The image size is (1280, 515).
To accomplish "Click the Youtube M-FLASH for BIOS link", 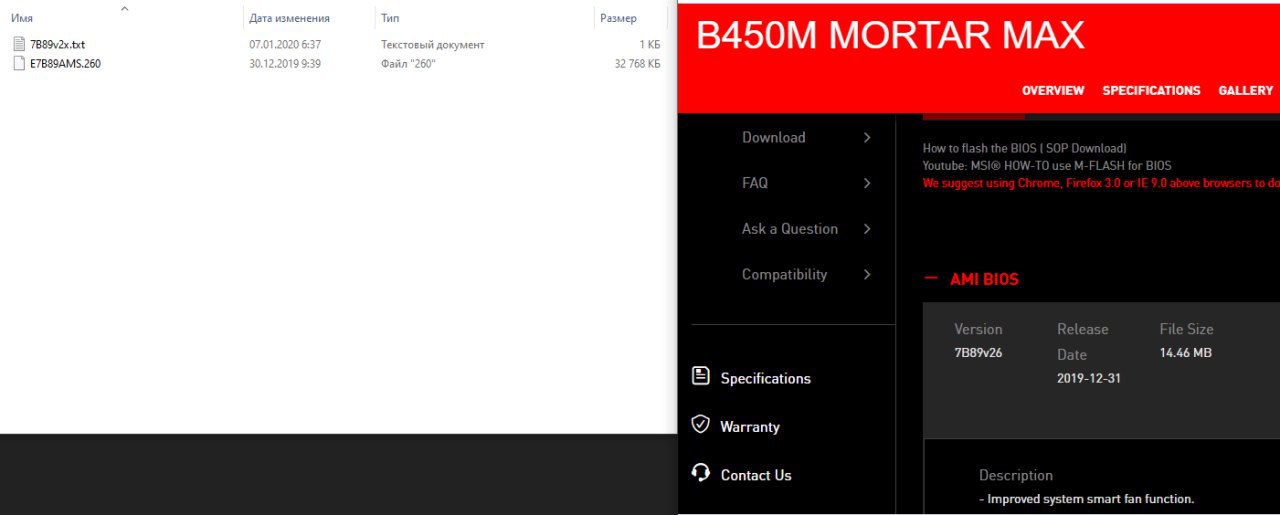I will pos(1047,166).
